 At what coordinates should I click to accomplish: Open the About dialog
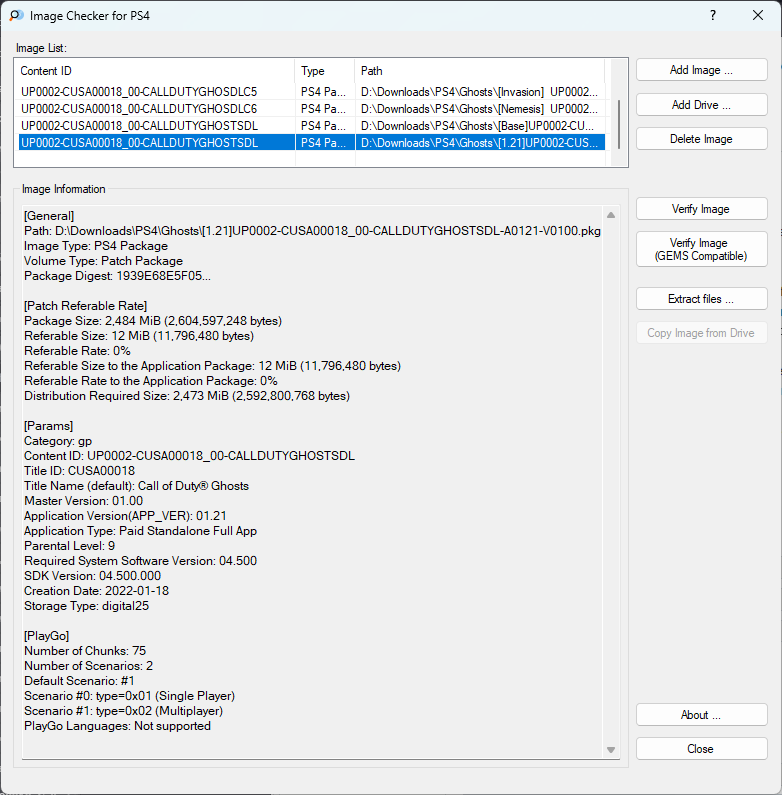click(x=701, y=715)
